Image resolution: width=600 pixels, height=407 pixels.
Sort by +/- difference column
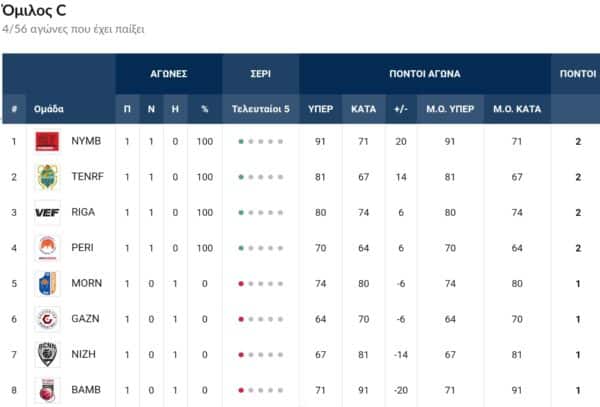pyautogui.click(x=401, y=108)
